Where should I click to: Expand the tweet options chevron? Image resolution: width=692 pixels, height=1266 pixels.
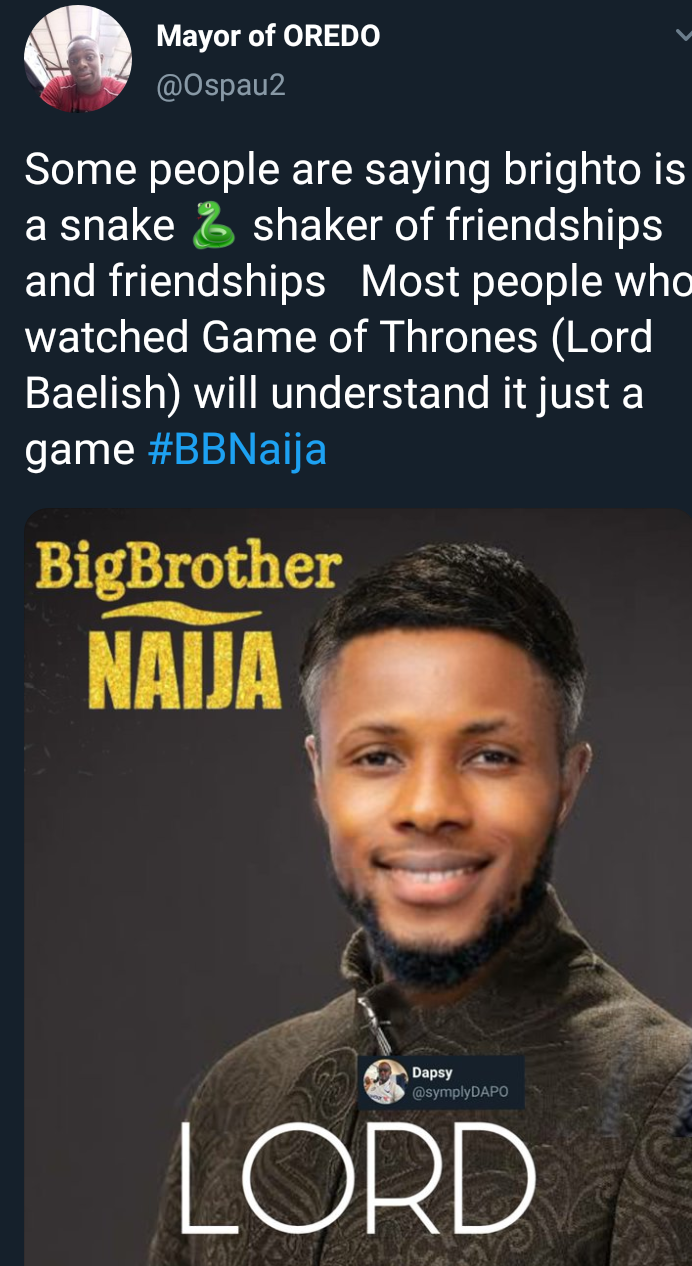[682, 37]
